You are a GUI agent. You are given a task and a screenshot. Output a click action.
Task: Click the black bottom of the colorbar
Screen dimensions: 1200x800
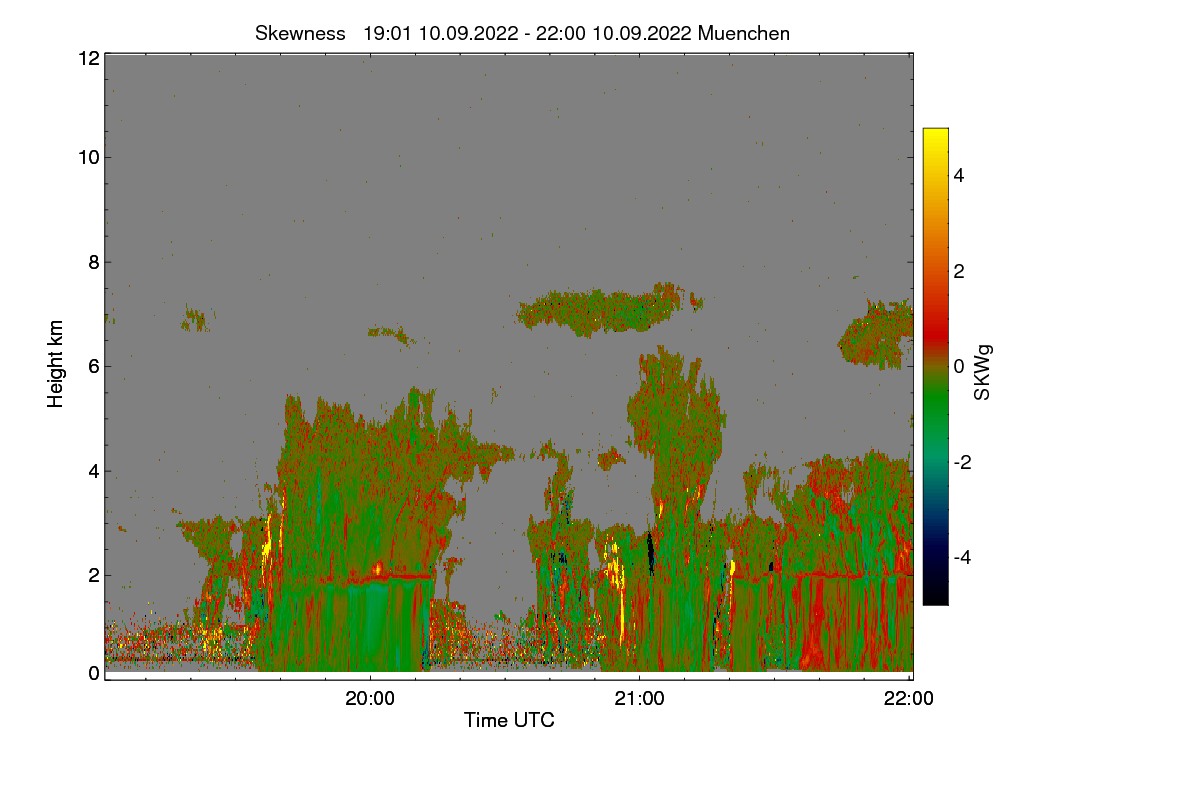(935, 592)
